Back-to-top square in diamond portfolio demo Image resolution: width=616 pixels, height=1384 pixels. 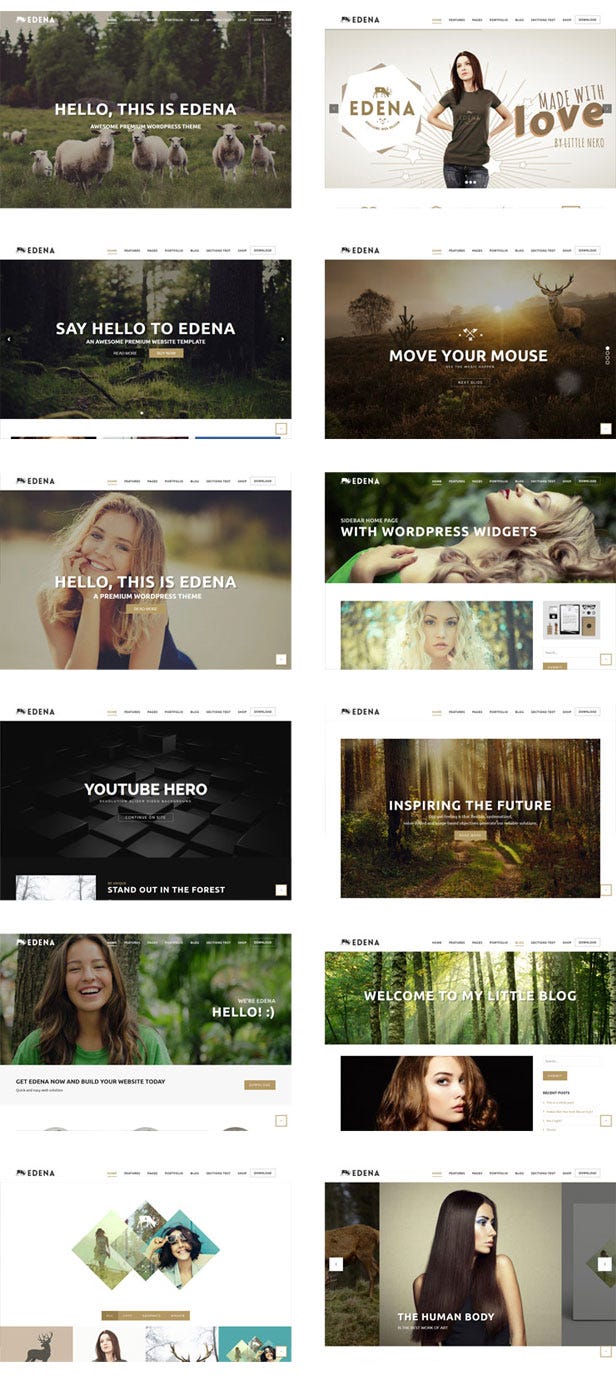point(281,1352)
